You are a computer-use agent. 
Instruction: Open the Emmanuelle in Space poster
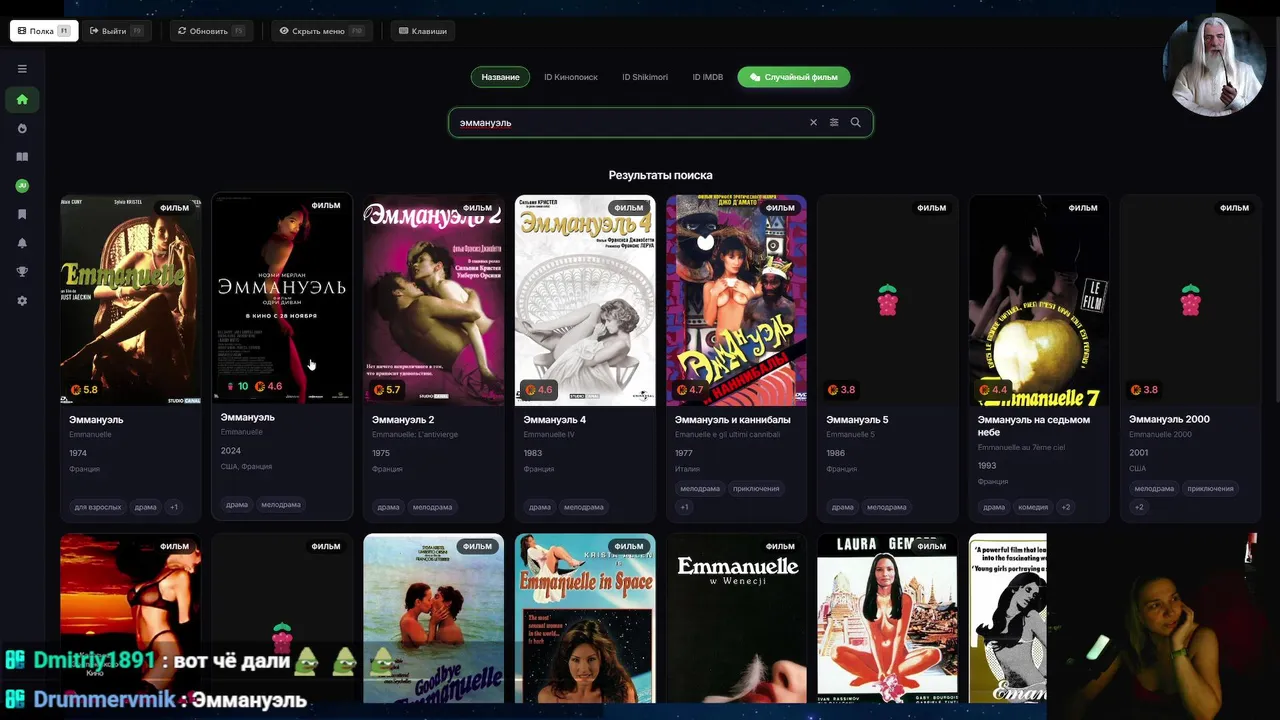[x=585, y=618]
